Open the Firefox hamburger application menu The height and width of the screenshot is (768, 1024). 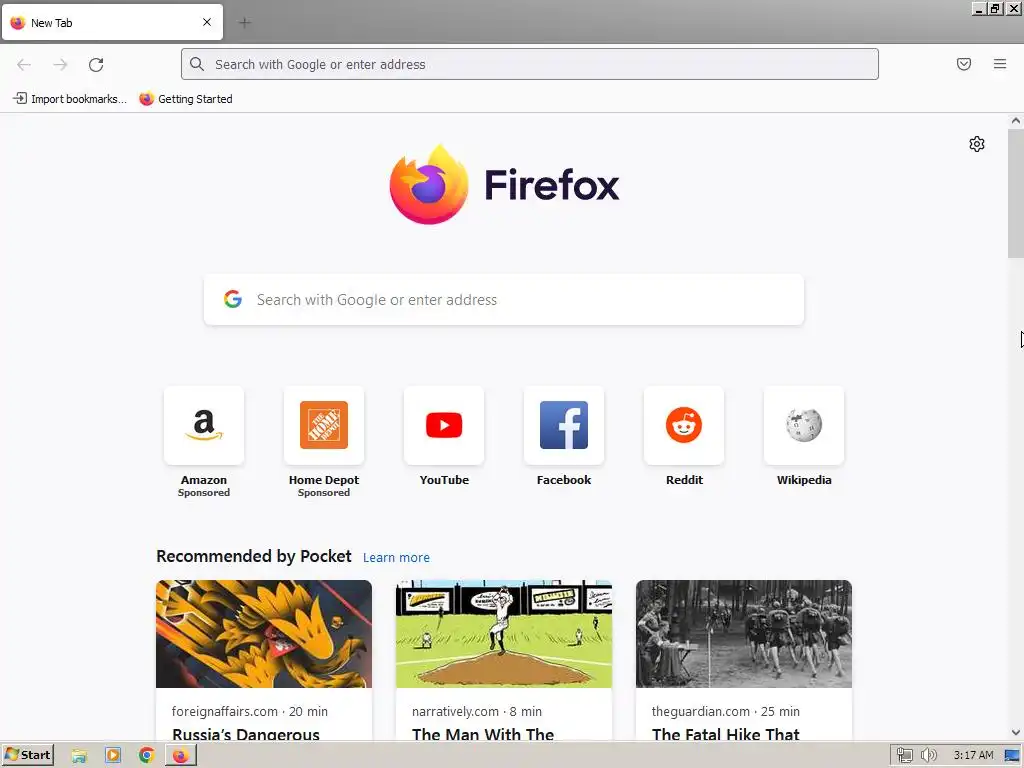[1000, 64]
